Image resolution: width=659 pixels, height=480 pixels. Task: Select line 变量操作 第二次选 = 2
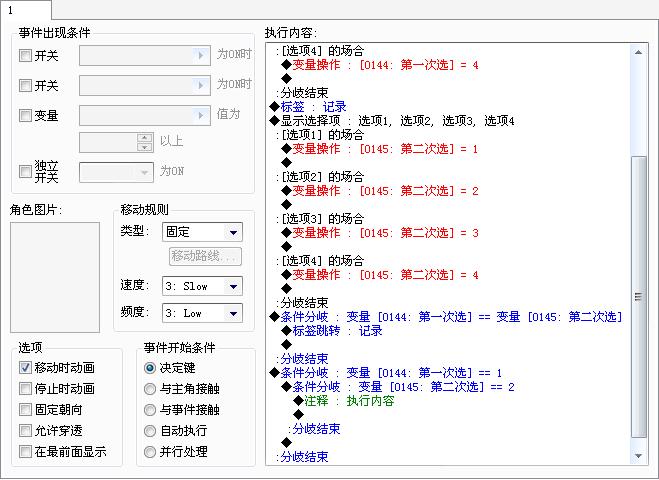tap(380, 191)
